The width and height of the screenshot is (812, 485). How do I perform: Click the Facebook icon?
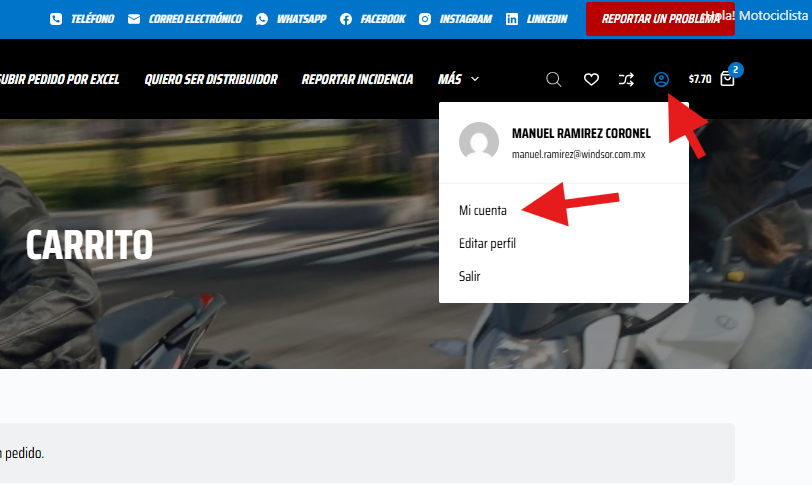tap(346, 19)
